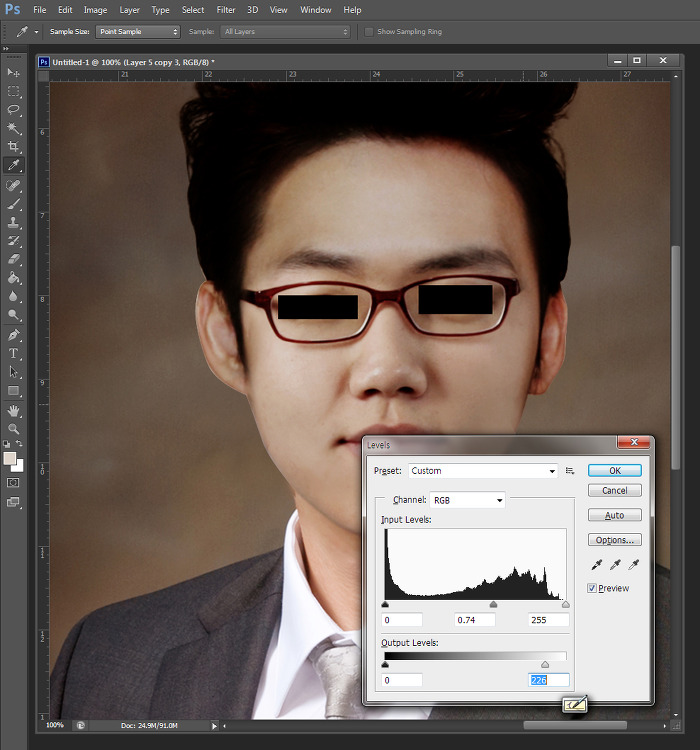This screenshot has height=750, width=700.
Task: Click the Auto button in Levels
Action: 614,515
